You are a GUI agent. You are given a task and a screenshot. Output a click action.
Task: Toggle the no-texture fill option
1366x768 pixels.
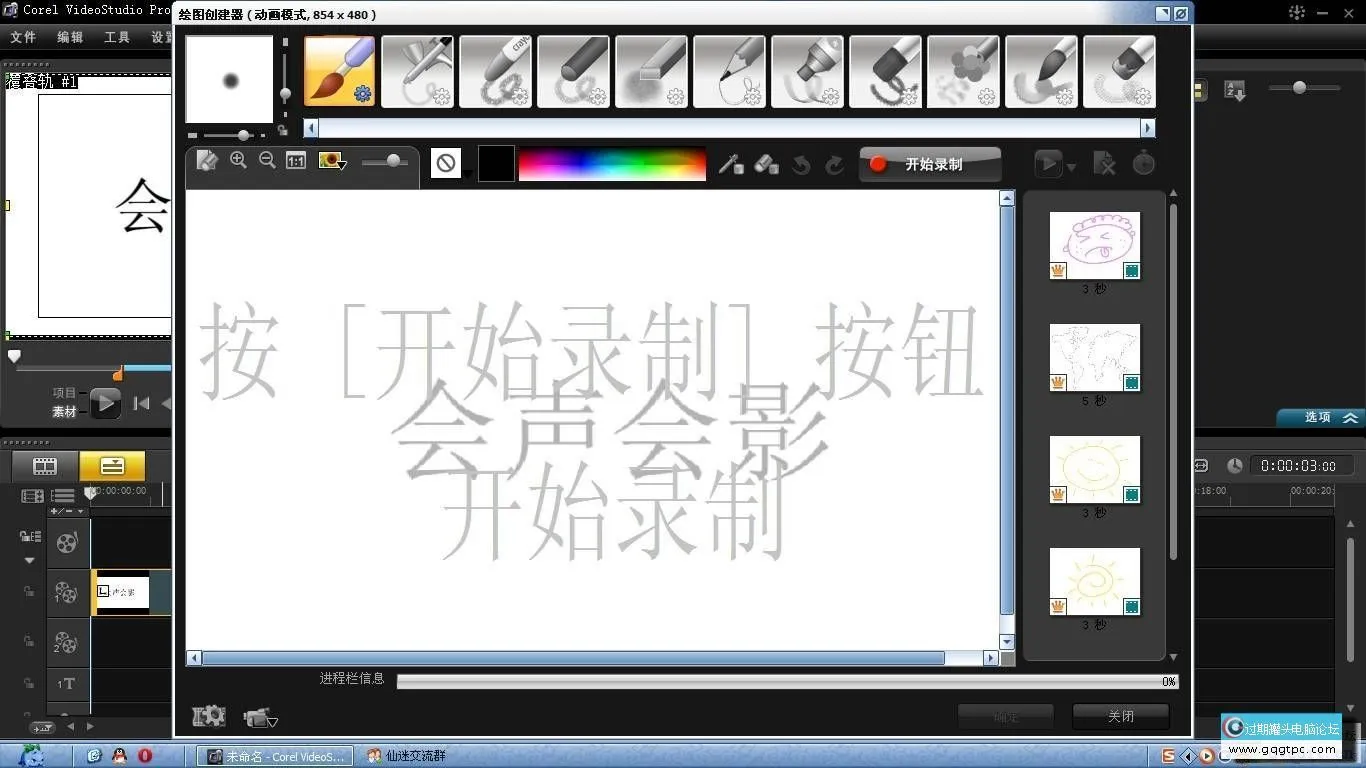(446, 163)
